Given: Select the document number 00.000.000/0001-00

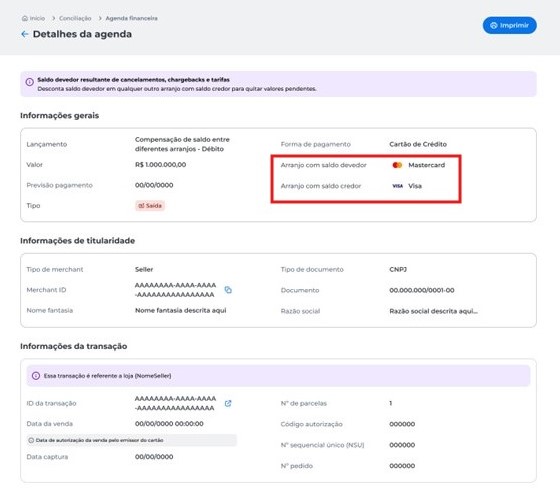Looking at the screenshot, I should 422,290.
